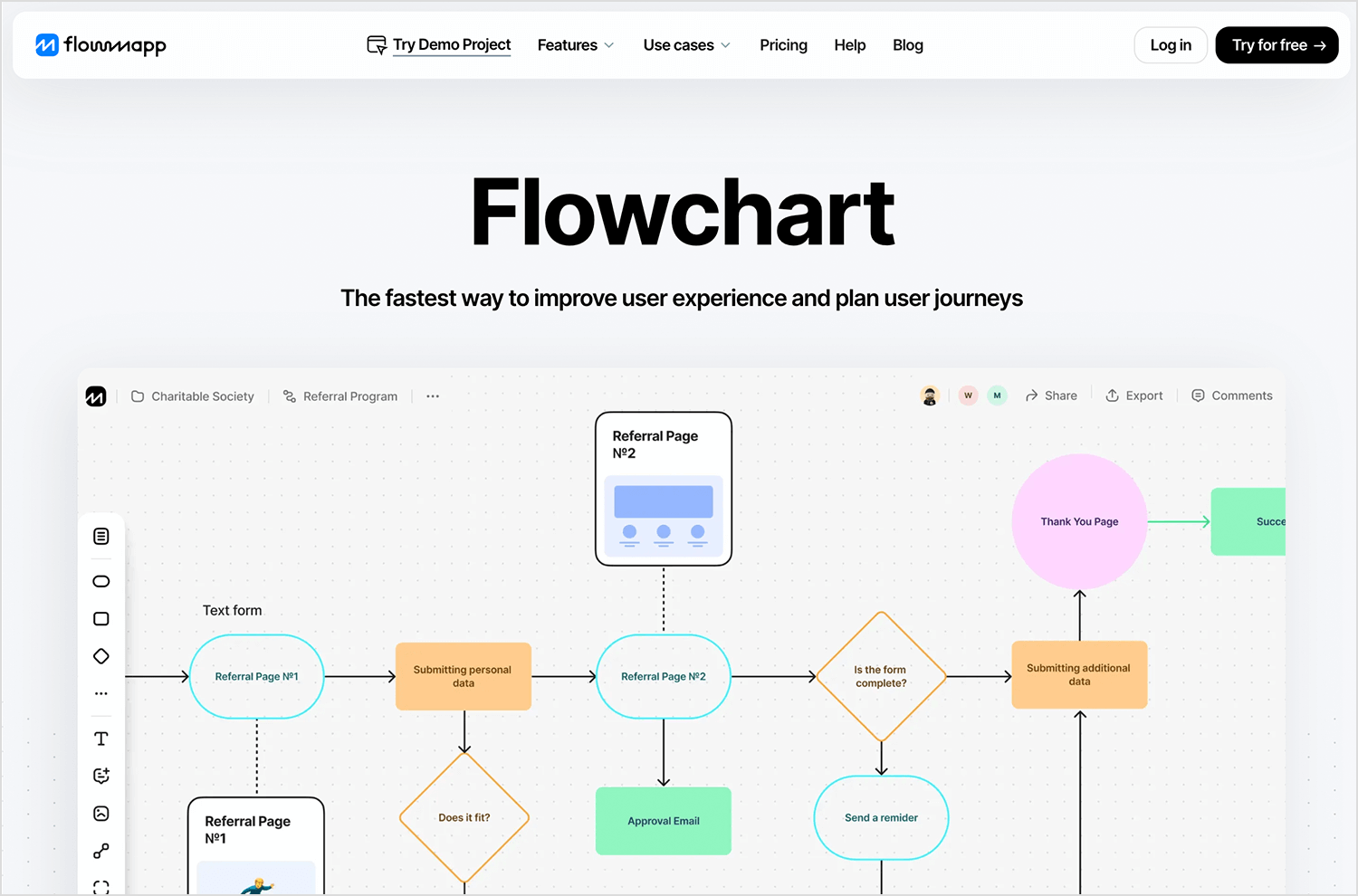Select the Submitting additional data node
1358x896 pixels.
click(1079, 674)
